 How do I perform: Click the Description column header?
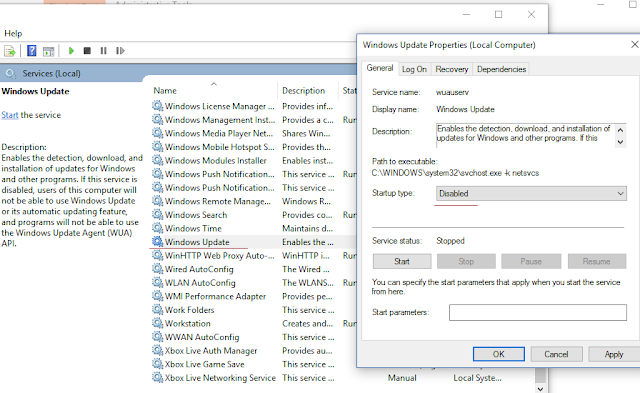tap(304, 91)
